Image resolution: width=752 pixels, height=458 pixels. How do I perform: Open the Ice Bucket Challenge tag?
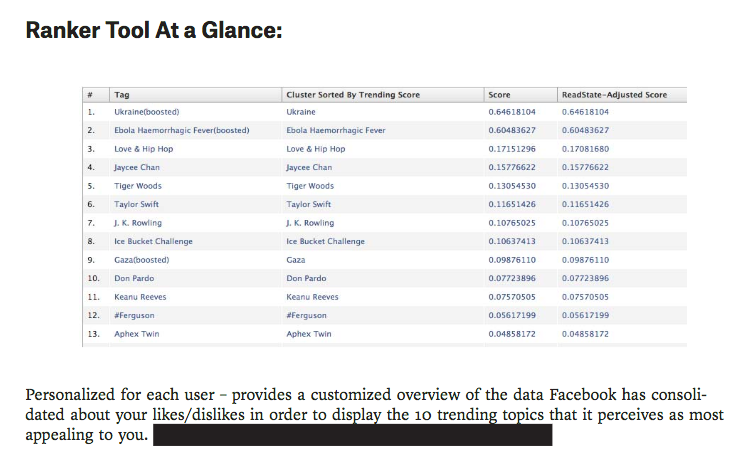(153, 241)
